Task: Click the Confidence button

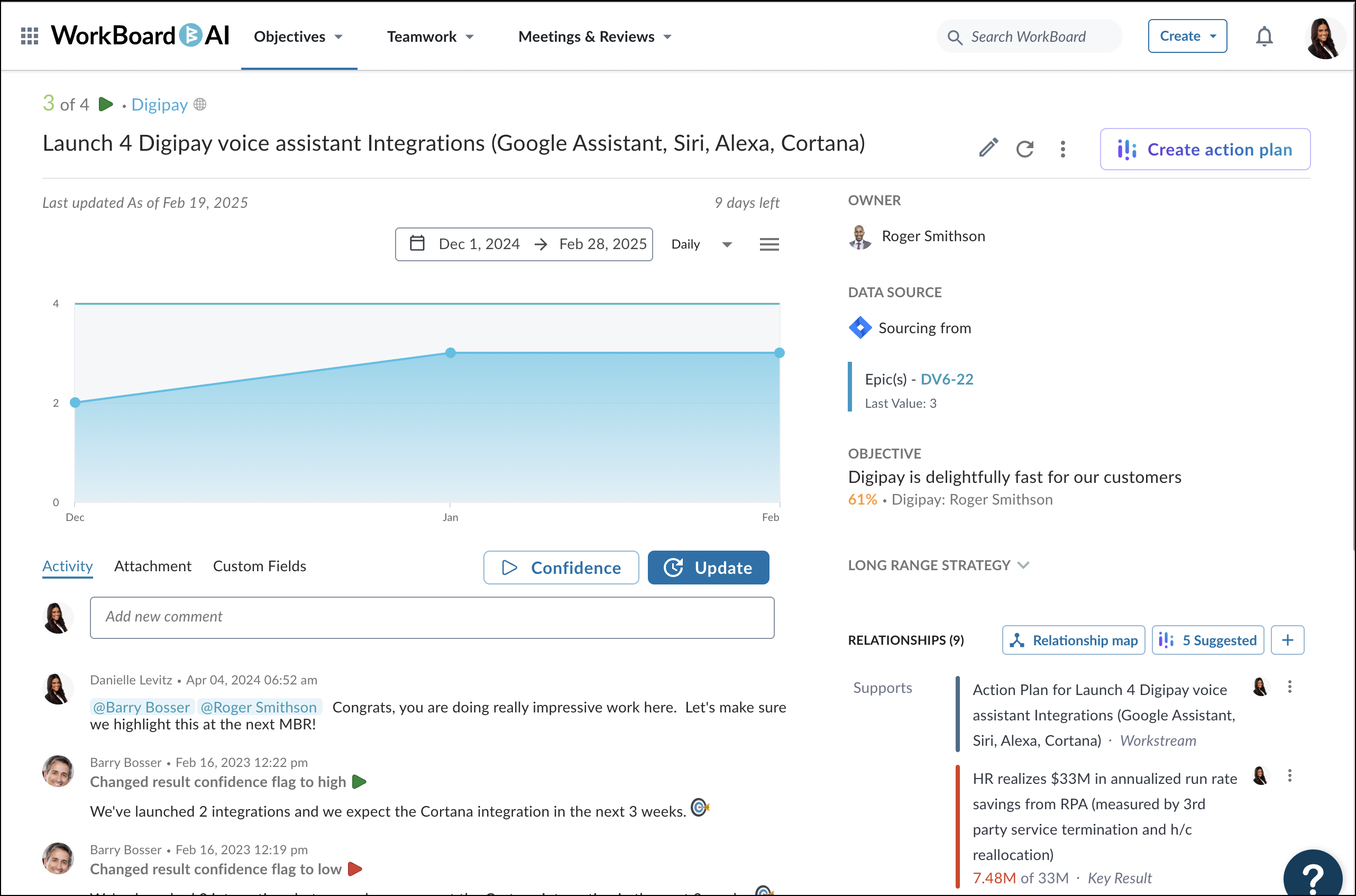Action: pyautogui.click(x=561, y=568)
